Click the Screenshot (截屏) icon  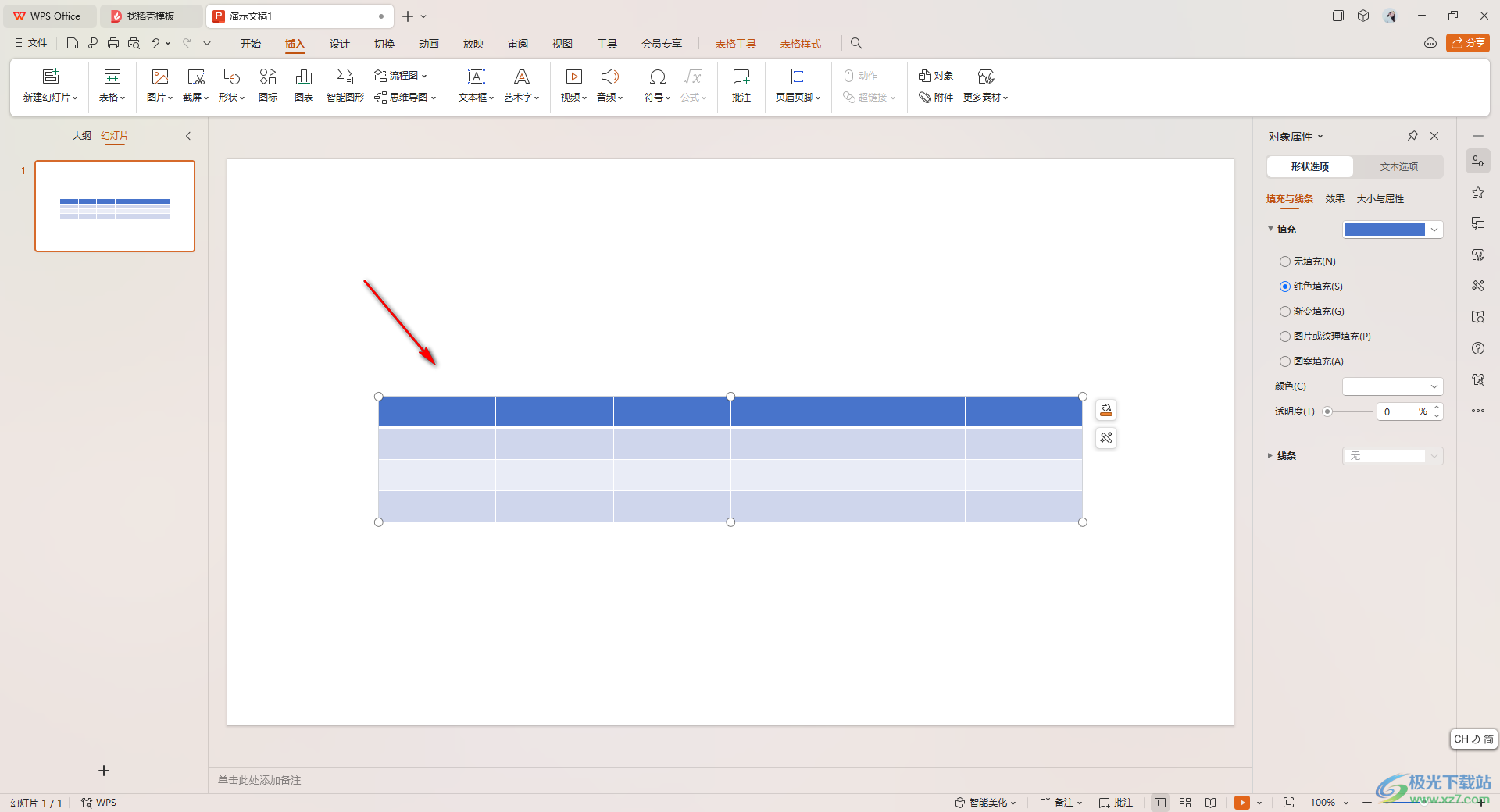click(196, 77)
